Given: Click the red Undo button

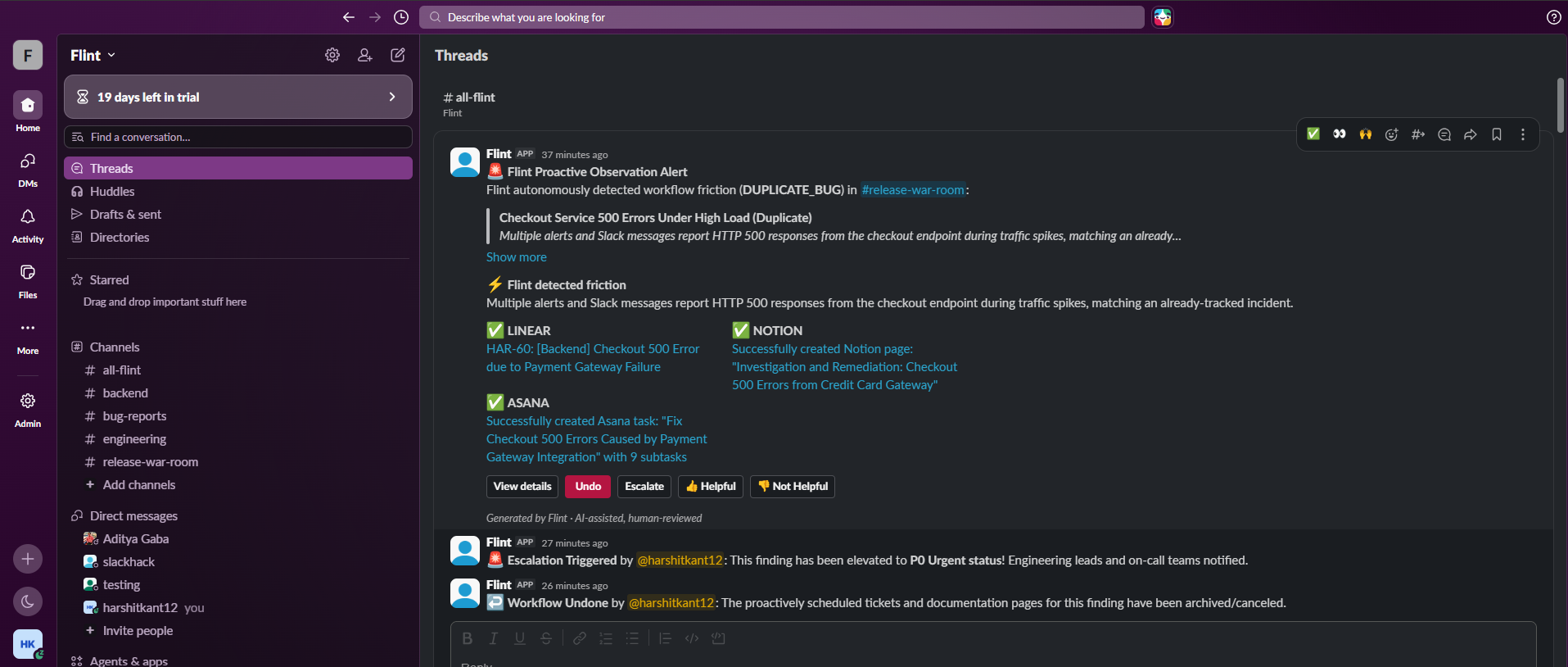Looking at the screenshot, I should 588,486.
